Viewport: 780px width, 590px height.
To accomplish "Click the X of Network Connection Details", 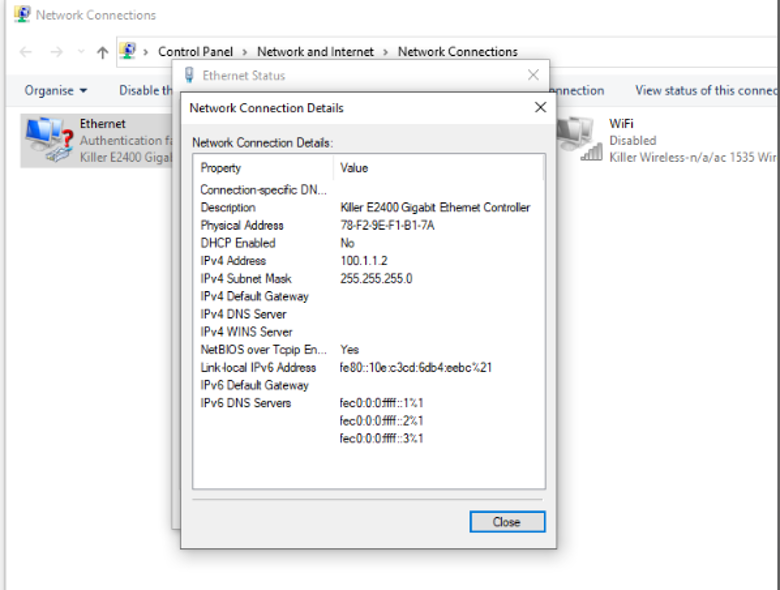I will (x=540, y=107).
